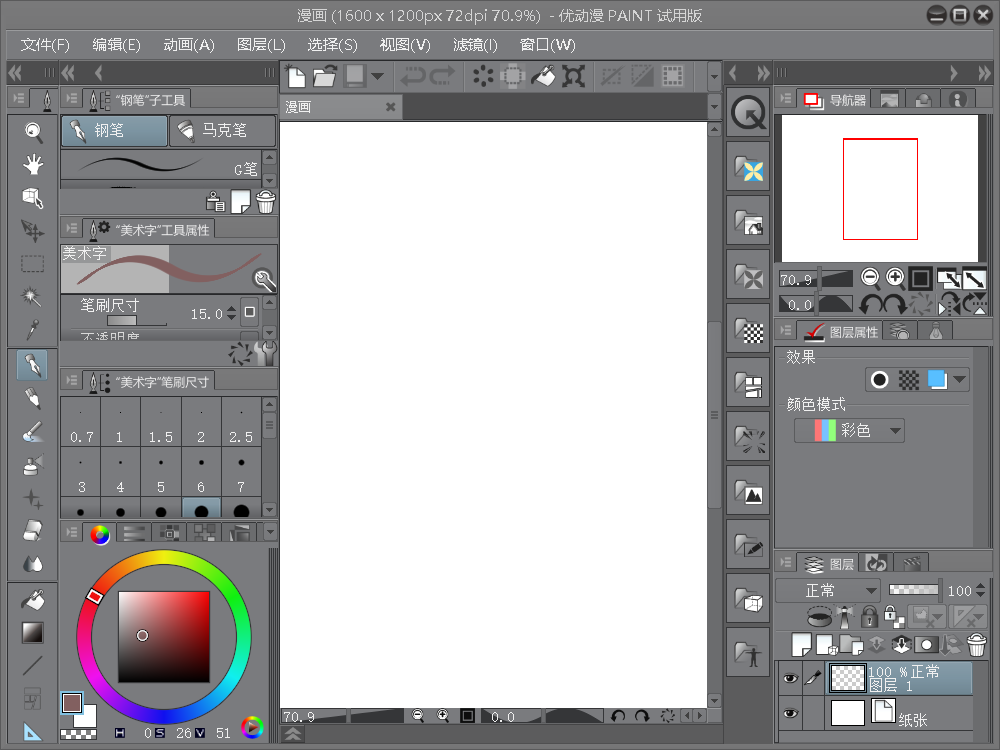Screen dimensions: 1000x750
Task: Choose the 钢笔 sub tool button
Action: click(113, 130)
